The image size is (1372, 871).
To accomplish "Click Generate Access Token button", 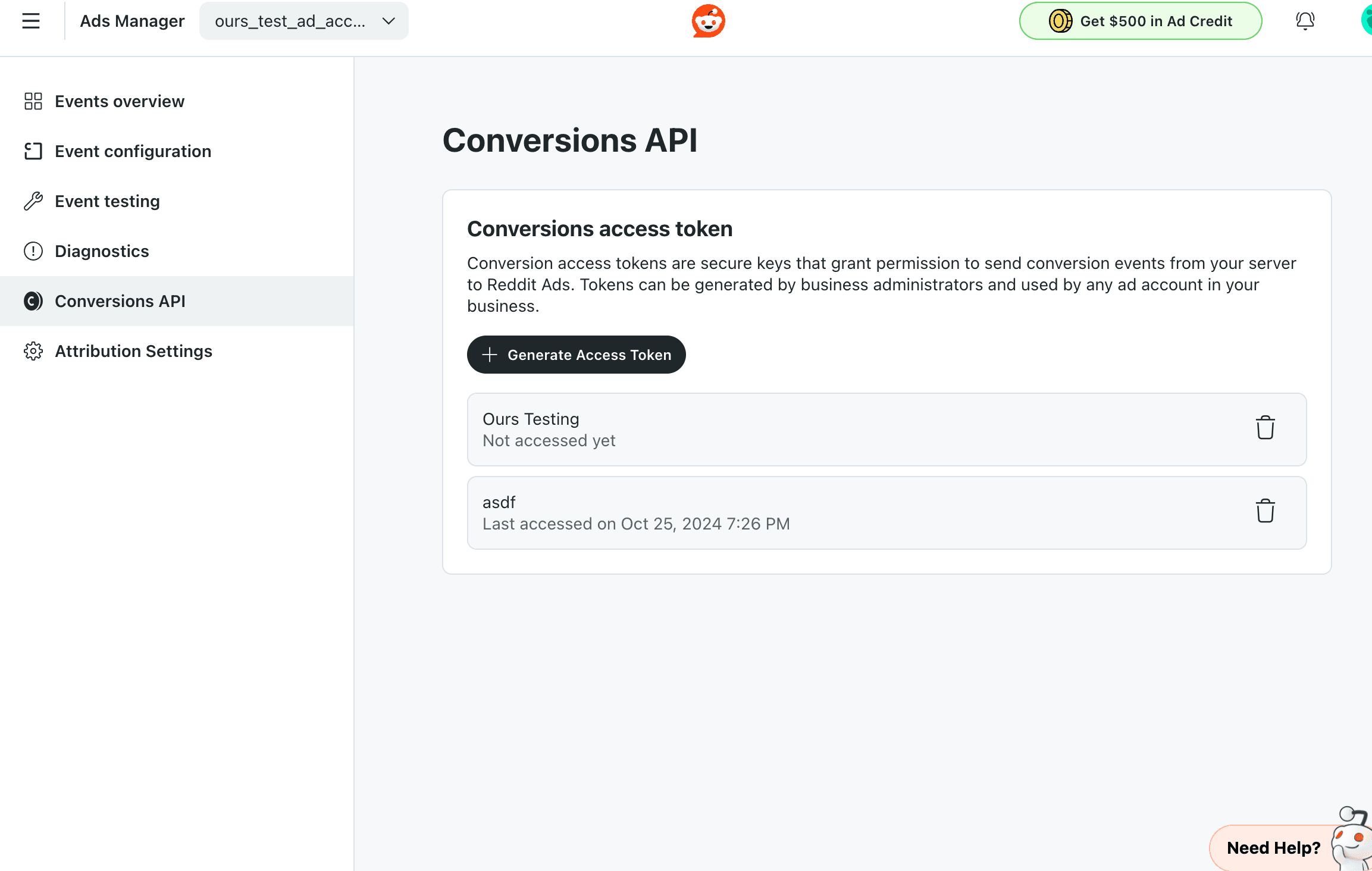I will [576, 355].
